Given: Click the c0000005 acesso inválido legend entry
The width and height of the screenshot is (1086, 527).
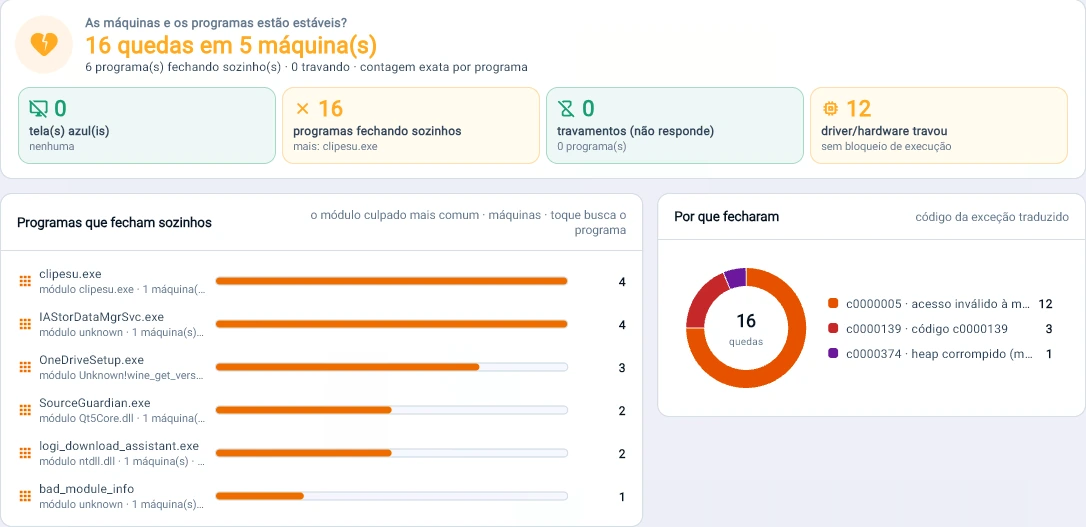Looking at the screenshot, I should (940, 303).
